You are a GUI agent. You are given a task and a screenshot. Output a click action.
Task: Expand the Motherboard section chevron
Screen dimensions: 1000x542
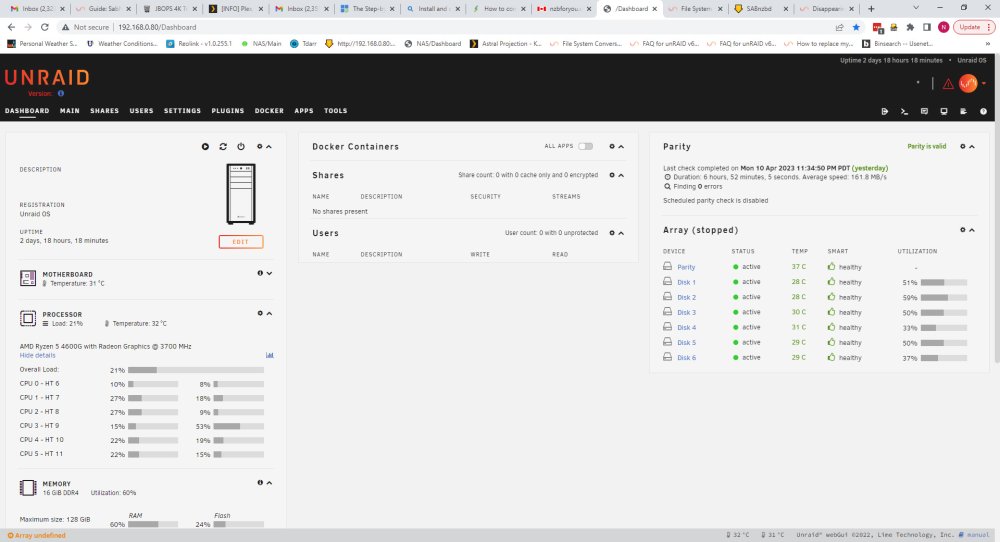coord(269,273)
